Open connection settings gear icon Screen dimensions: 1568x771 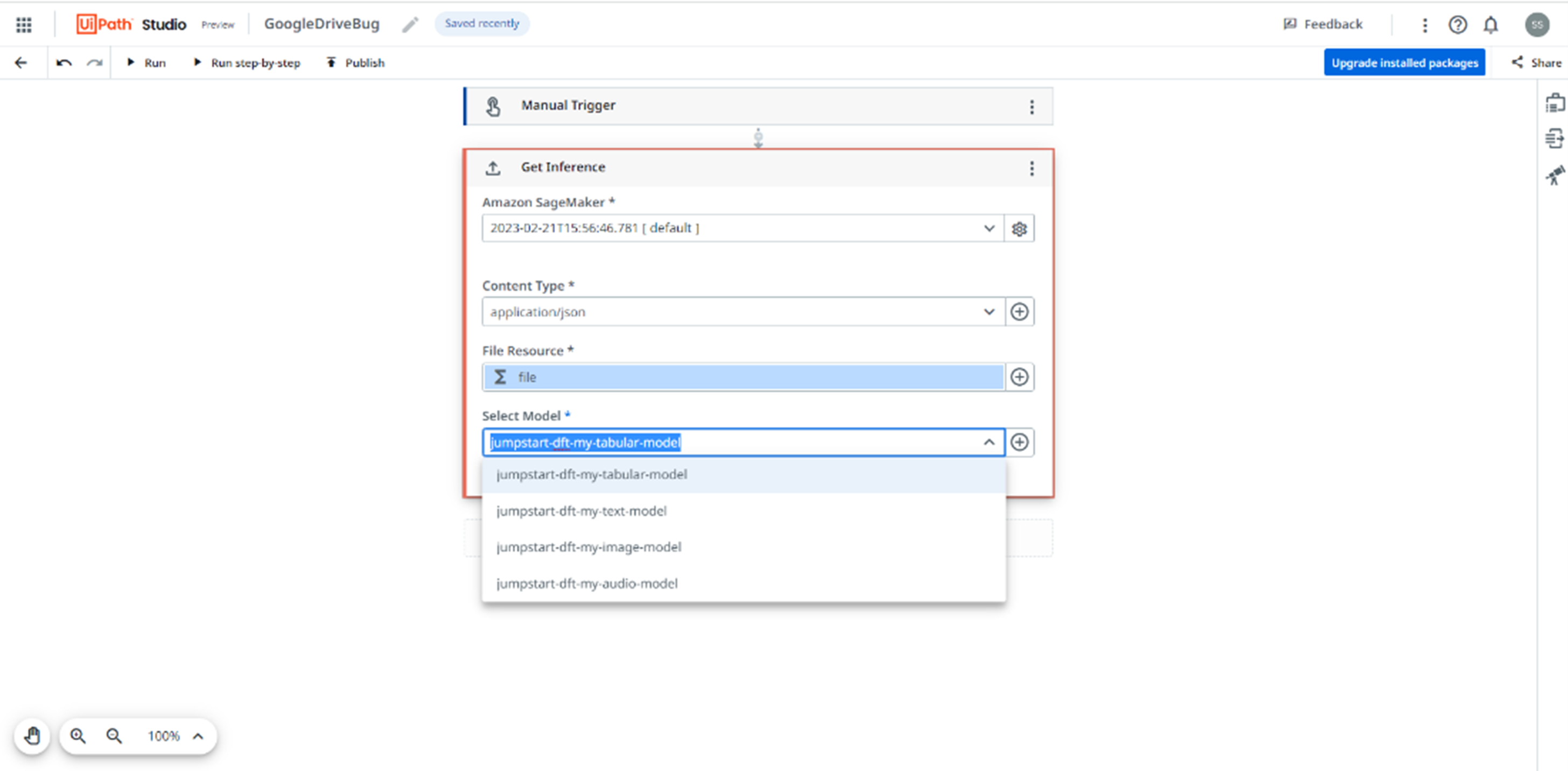click(1019, 228)
